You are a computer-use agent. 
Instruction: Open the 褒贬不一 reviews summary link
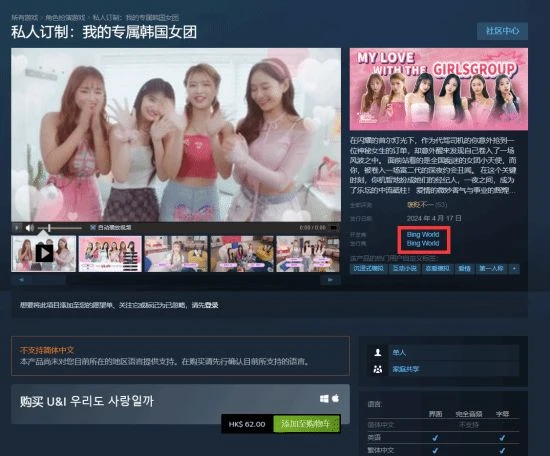coord(420,204)
